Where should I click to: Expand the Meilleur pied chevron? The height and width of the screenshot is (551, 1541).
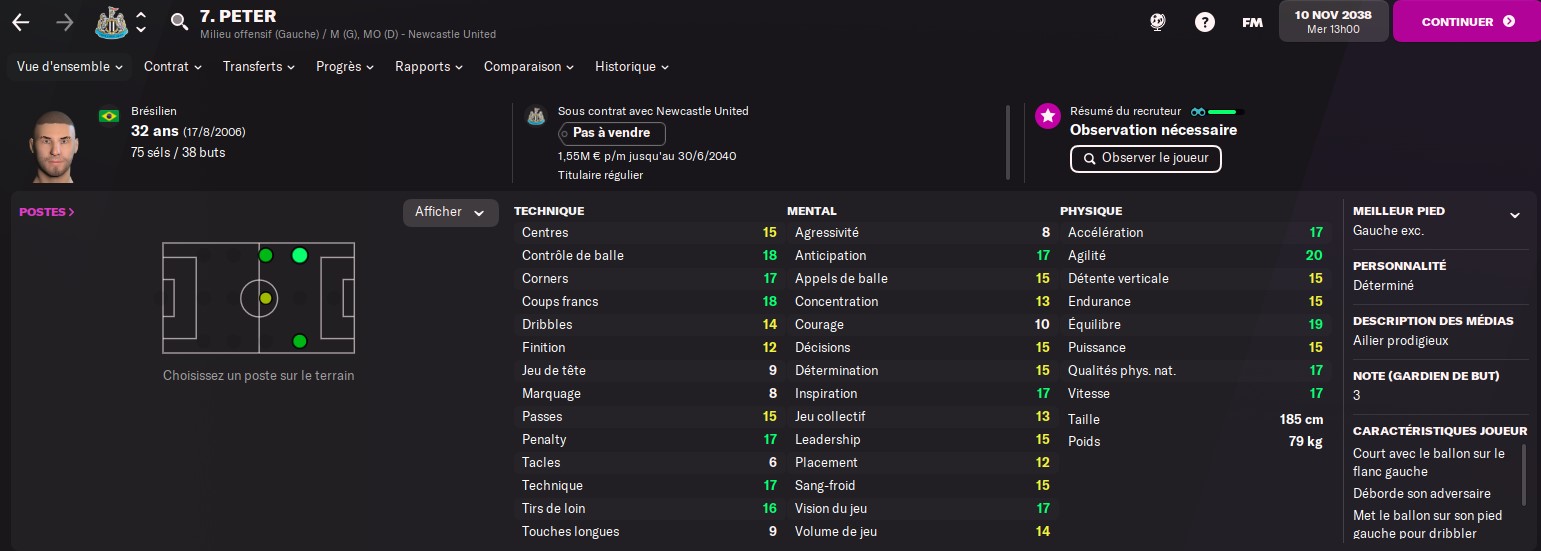[1515, 215]
